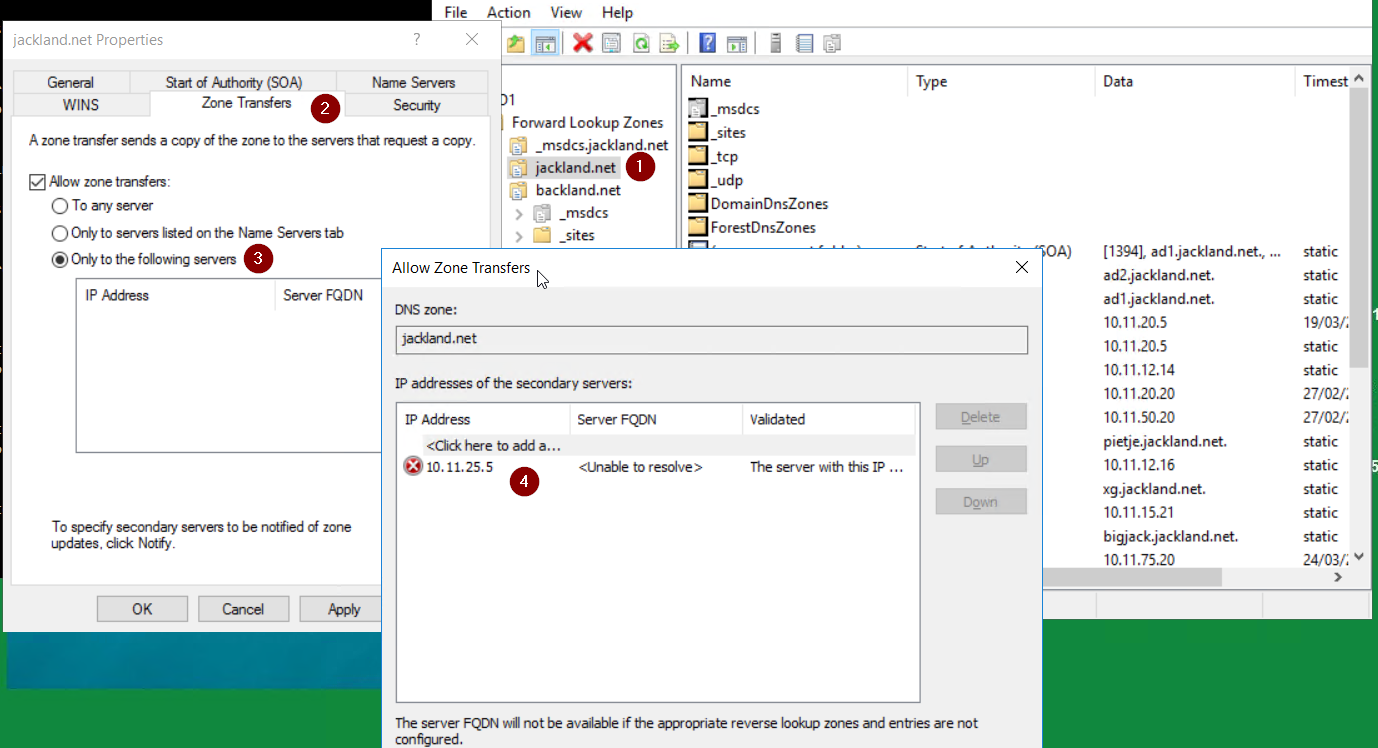Expand the _sites node in the tree

(x=519, y=236)
